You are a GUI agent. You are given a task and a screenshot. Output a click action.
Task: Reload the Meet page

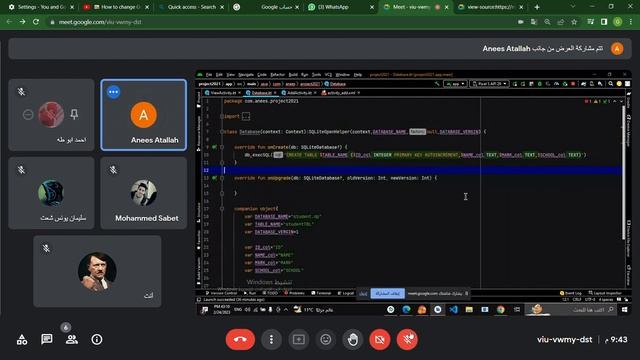tap(36, 22)
